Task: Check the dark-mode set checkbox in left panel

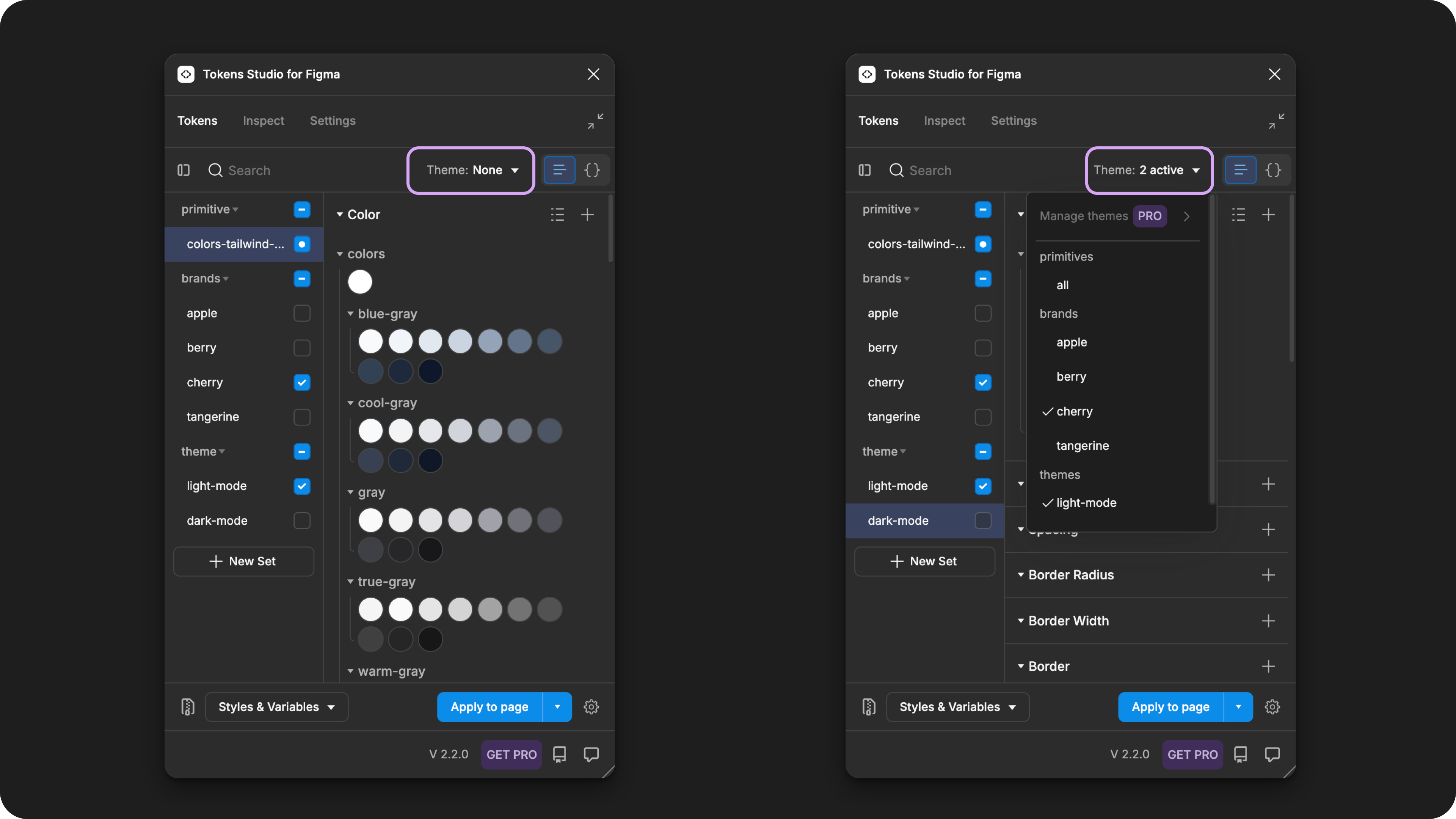Action: [302, 521]
